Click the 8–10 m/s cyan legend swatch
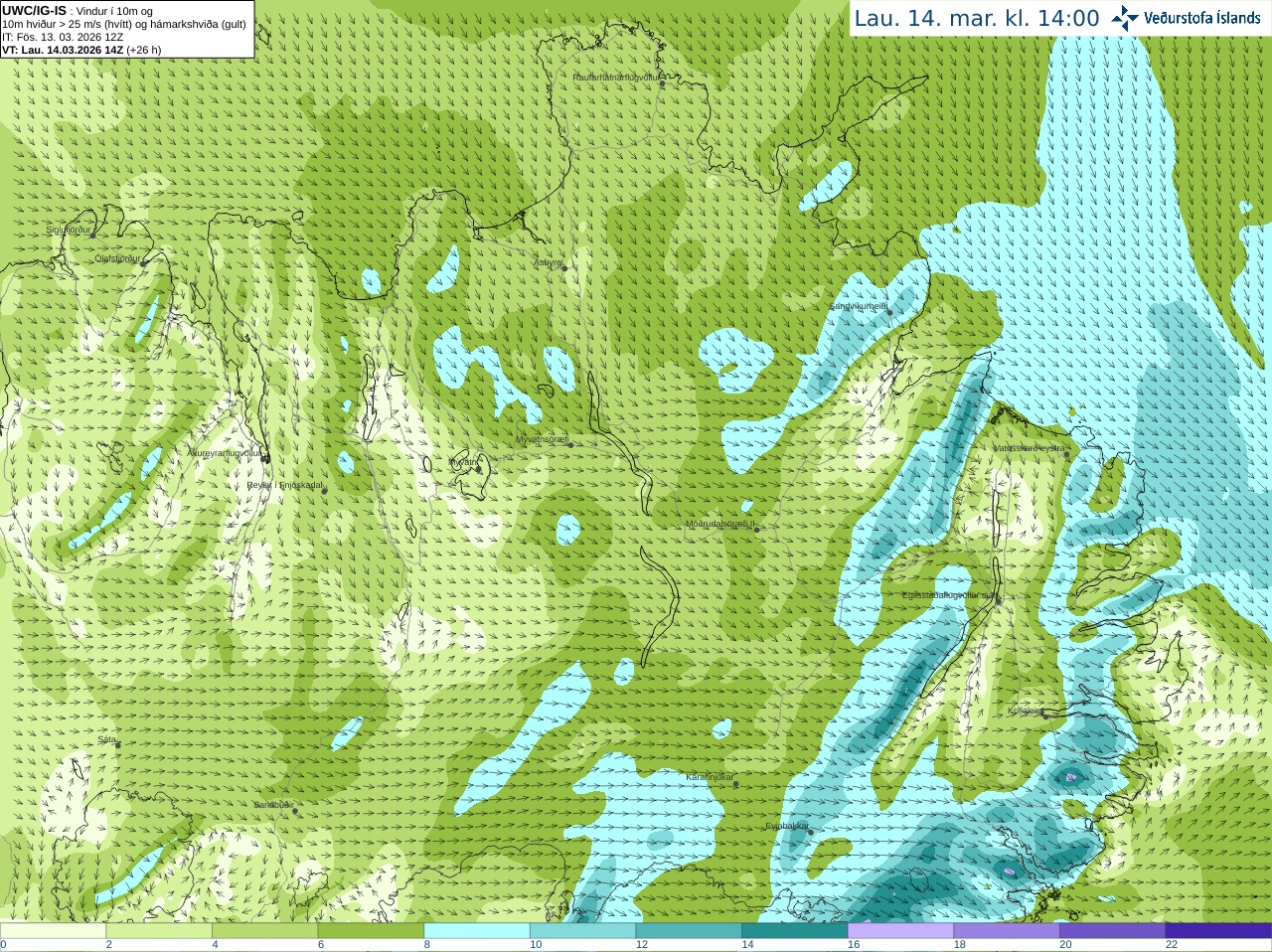Image resolution: width=1272 pixels, height=952 pixels. tap(477, 931)
